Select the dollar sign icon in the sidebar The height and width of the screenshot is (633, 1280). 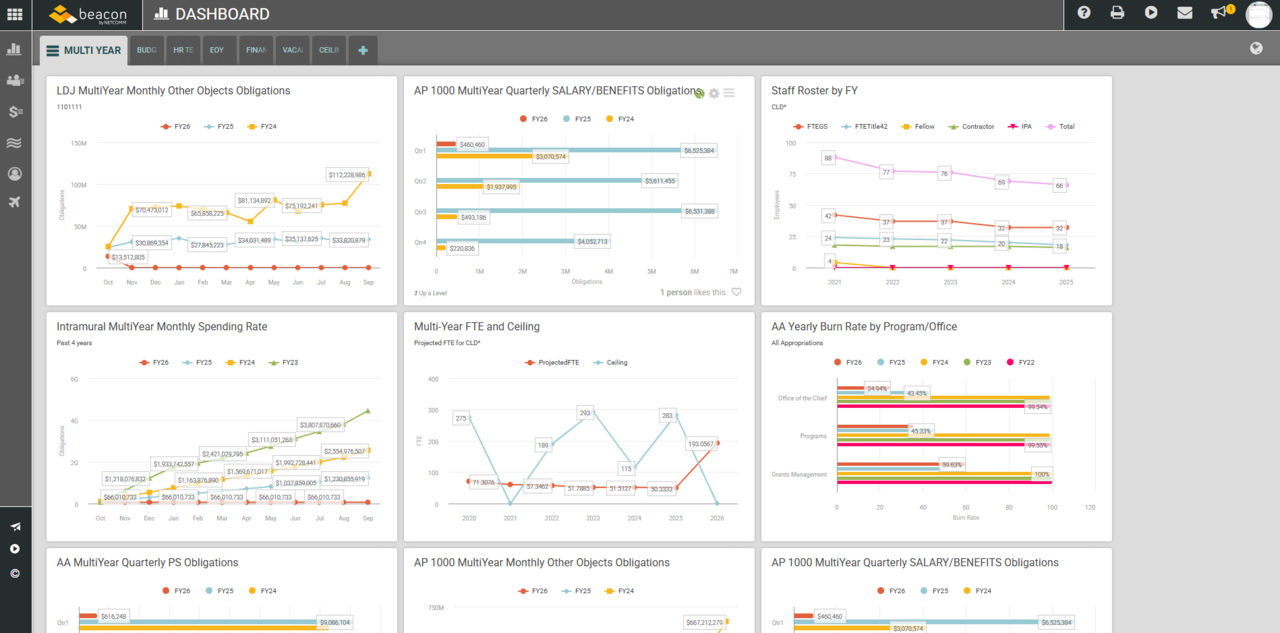click(x=15, y=111)
